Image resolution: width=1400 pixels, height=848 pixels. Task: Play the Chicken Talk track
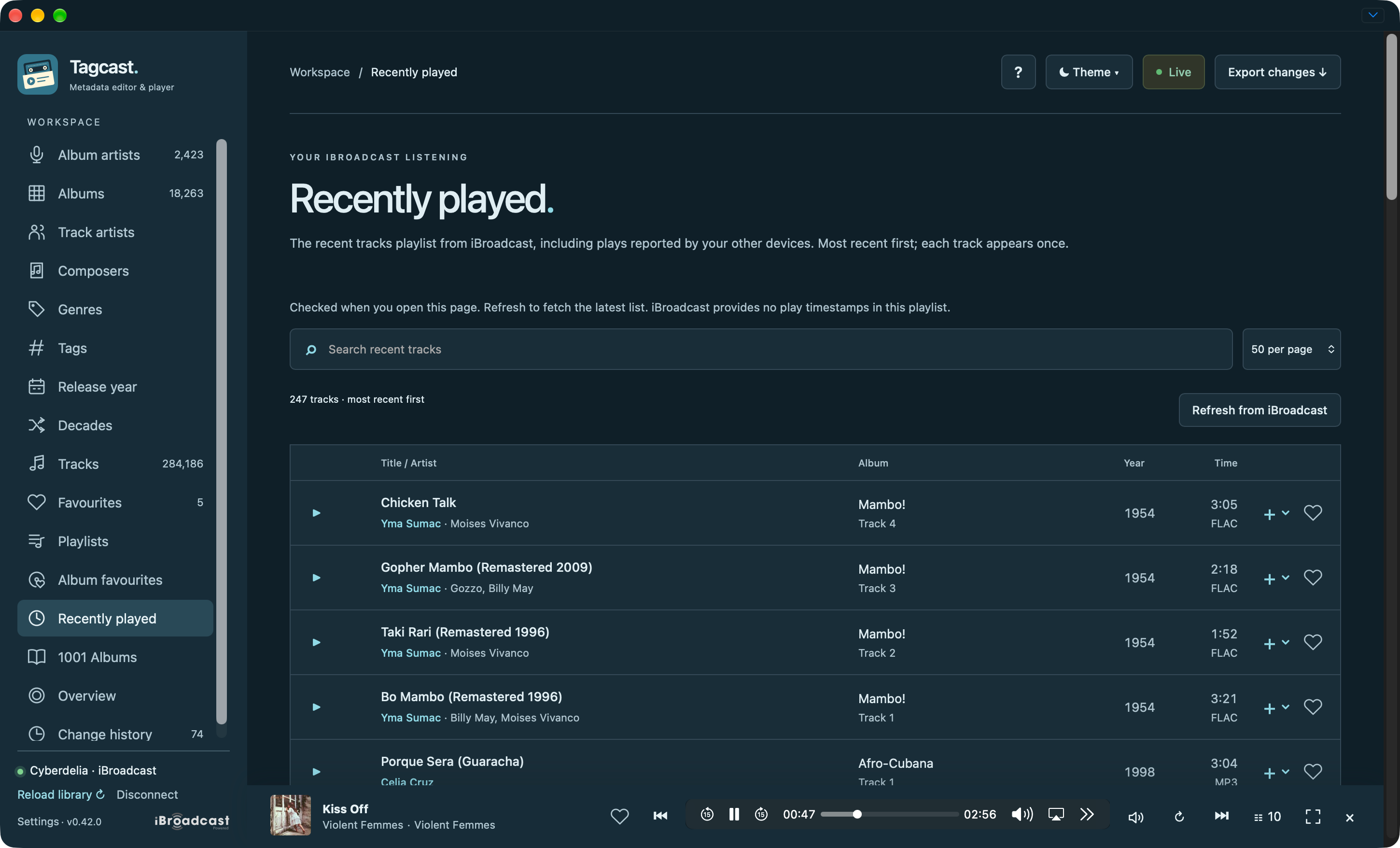317,513
